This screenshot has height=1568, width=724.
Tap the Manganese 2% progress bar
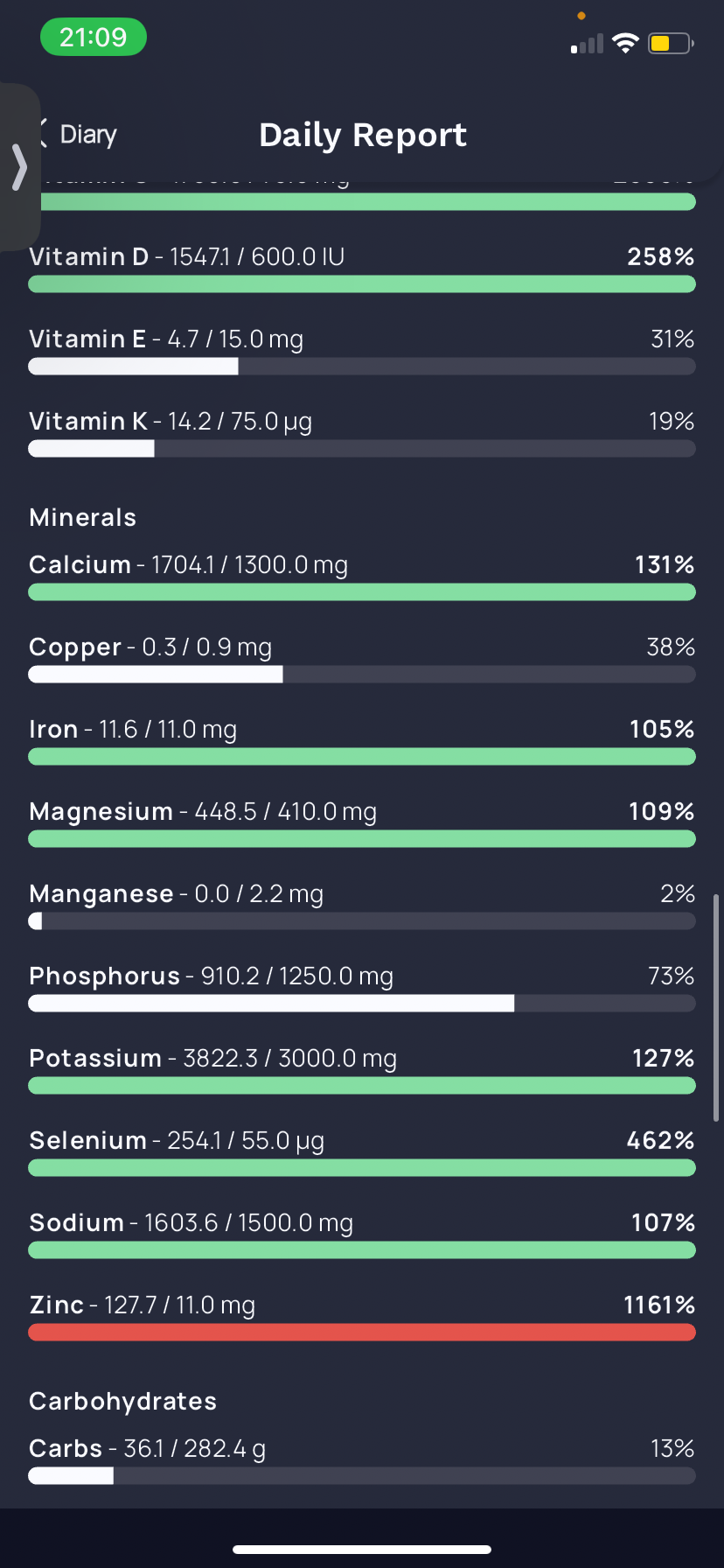point(362,921)
